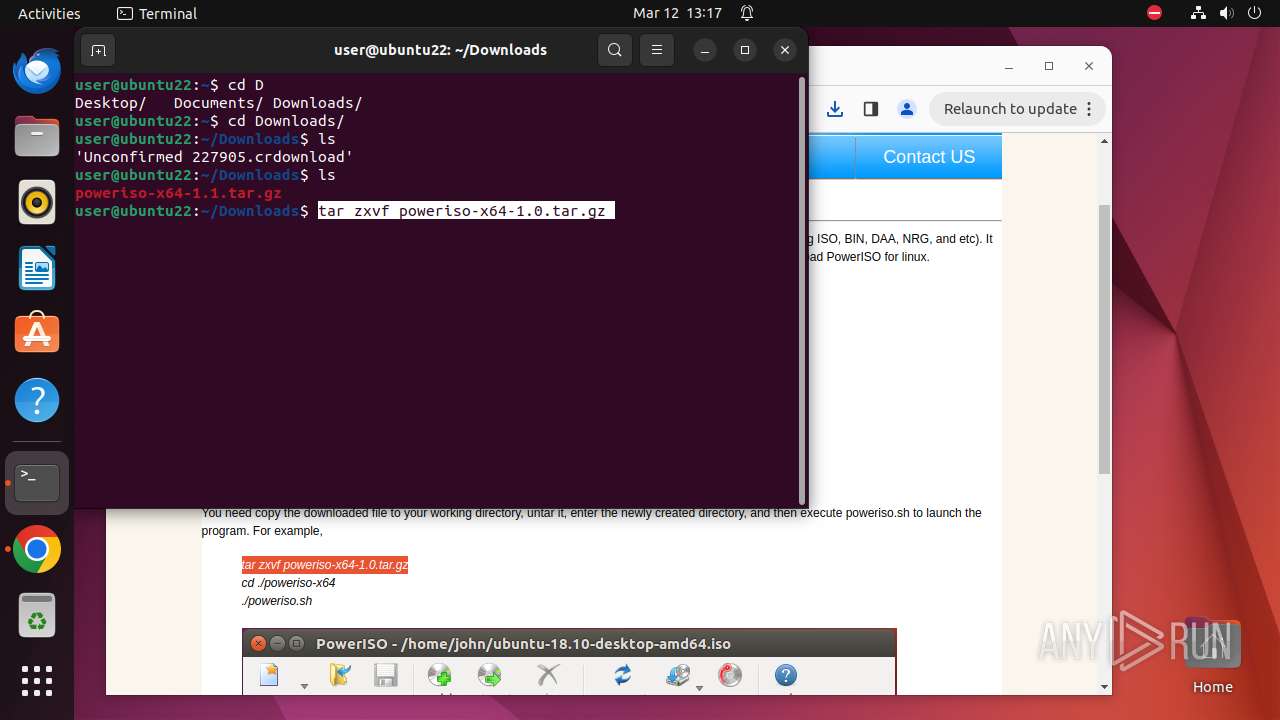Viewport: 1280px width, 720px height.
Task: Open the Terminal search button
Action: pyautogui.click(x=615, y=50)
